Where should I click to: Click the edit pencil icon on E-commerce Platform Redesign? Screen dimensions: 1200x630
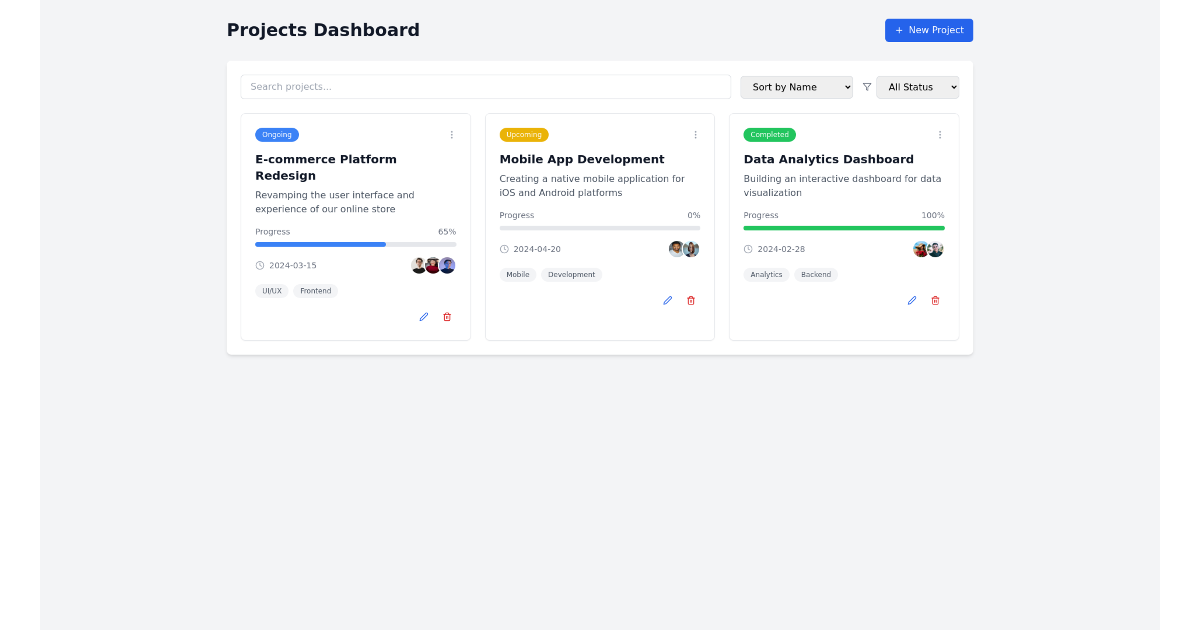coord(423,317)
